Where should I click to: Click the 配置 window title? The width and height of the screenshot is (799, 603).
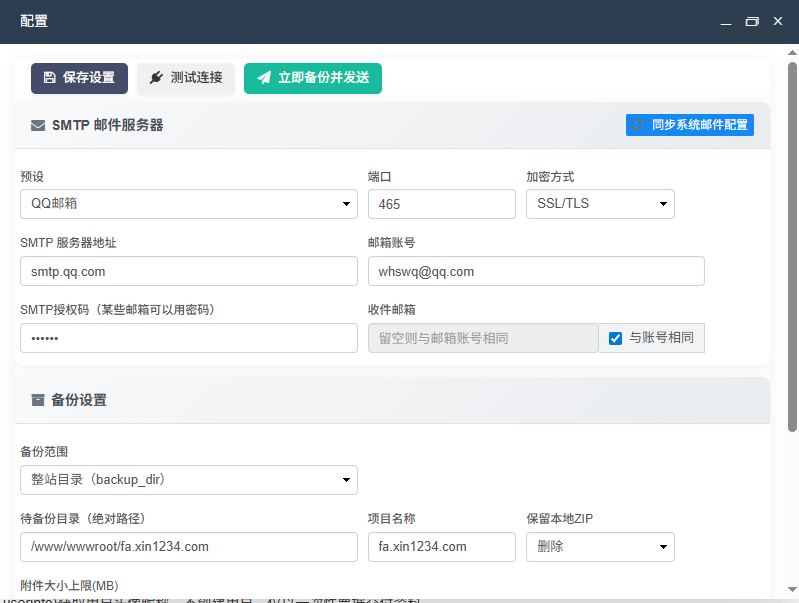tap(34, 21)
